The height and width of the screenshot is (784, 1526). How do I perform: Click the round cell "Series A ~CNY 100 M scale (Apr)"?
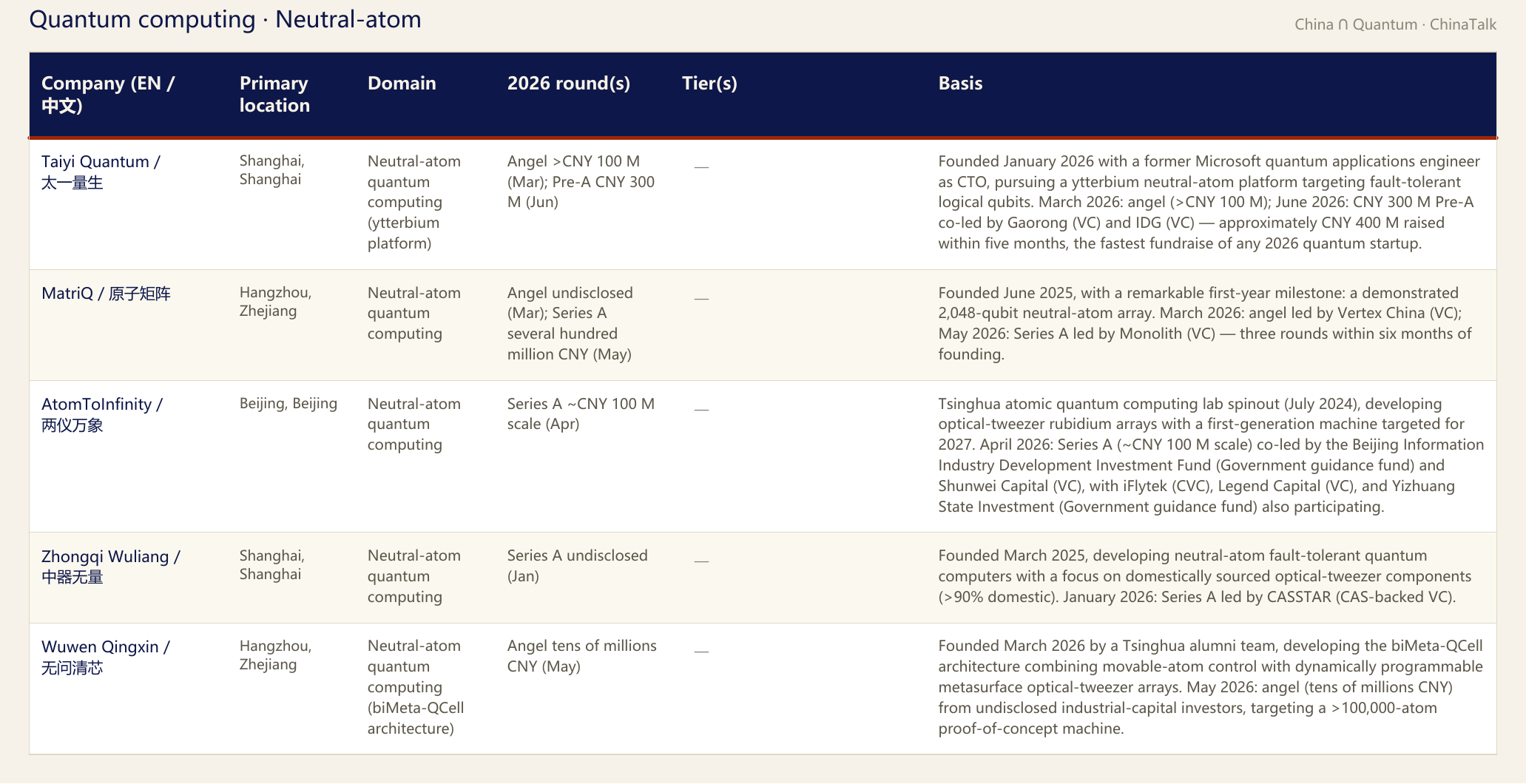click(581, 413)
